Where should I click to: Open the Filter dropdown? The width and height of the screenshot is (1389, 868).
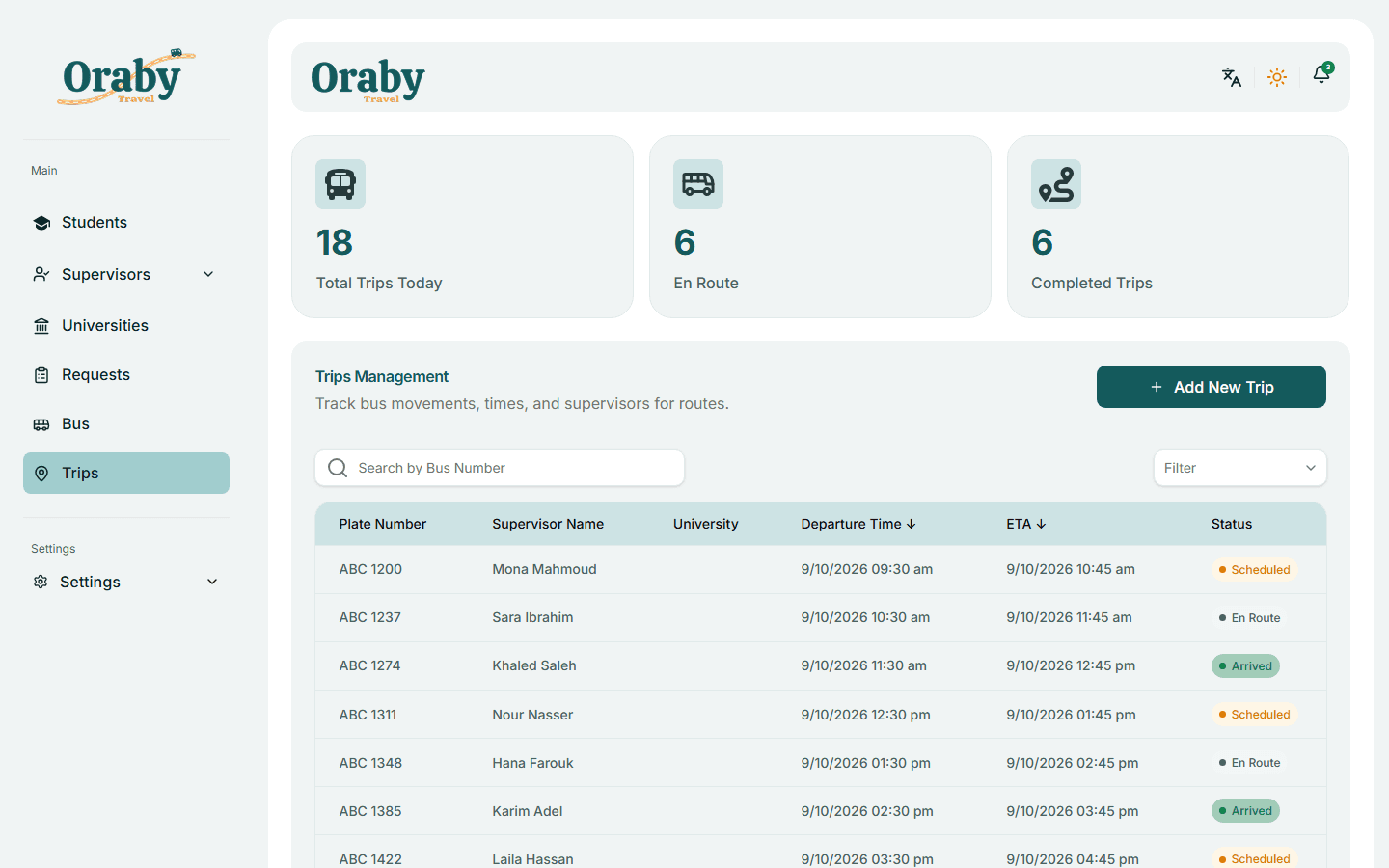pyautogui.click(x=1240, y=468)
